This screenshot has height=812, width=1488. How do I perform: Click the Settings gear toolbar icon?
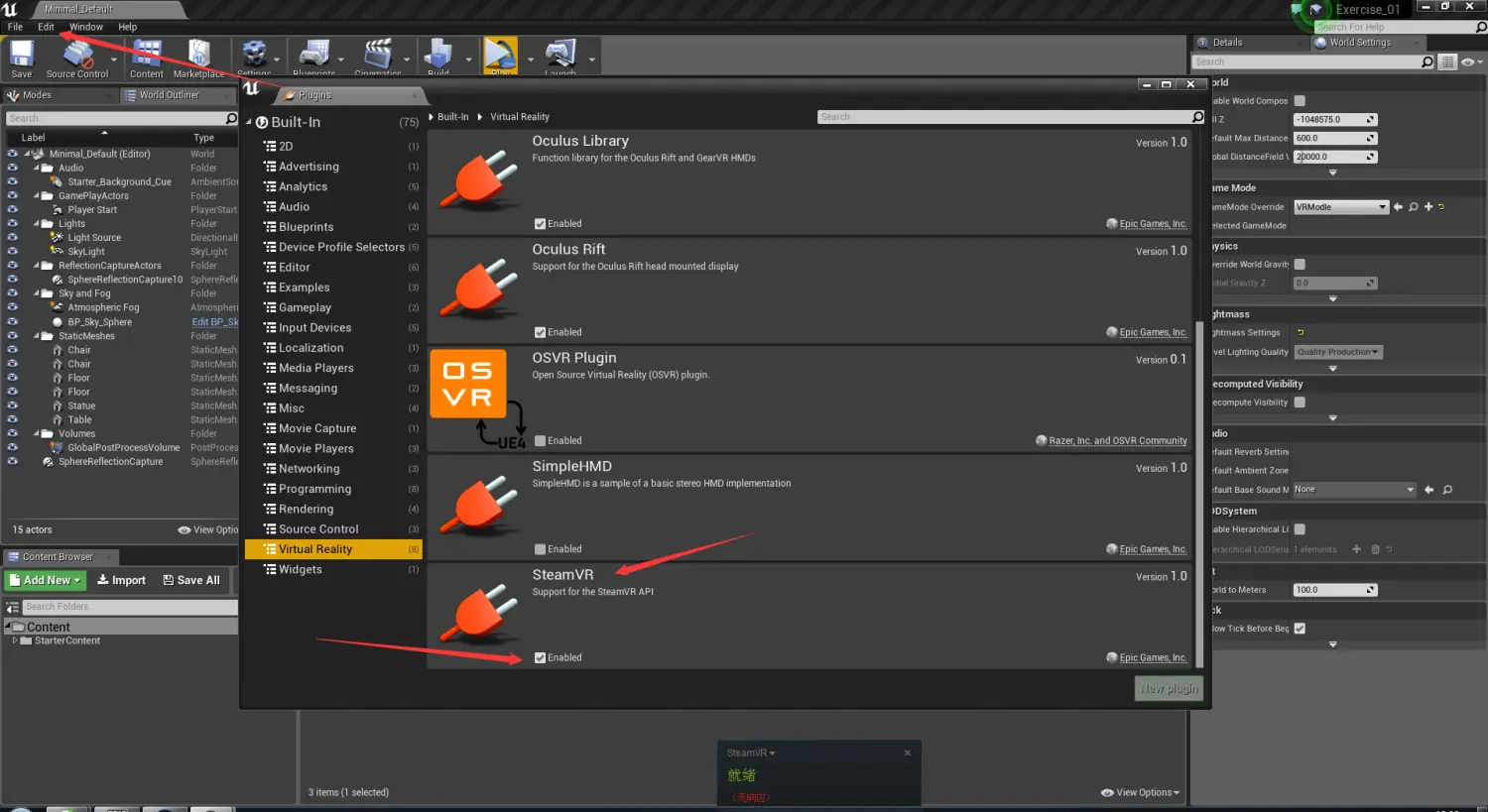coord(255,55)
